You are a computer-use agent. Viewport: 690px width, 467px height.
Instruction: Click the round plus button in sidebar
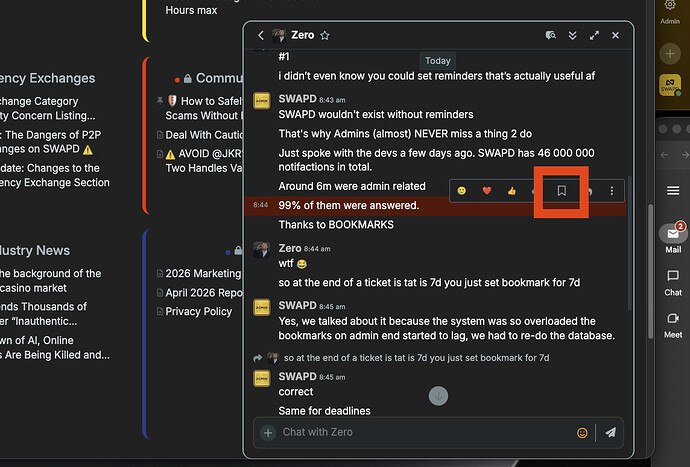[670, 54]
